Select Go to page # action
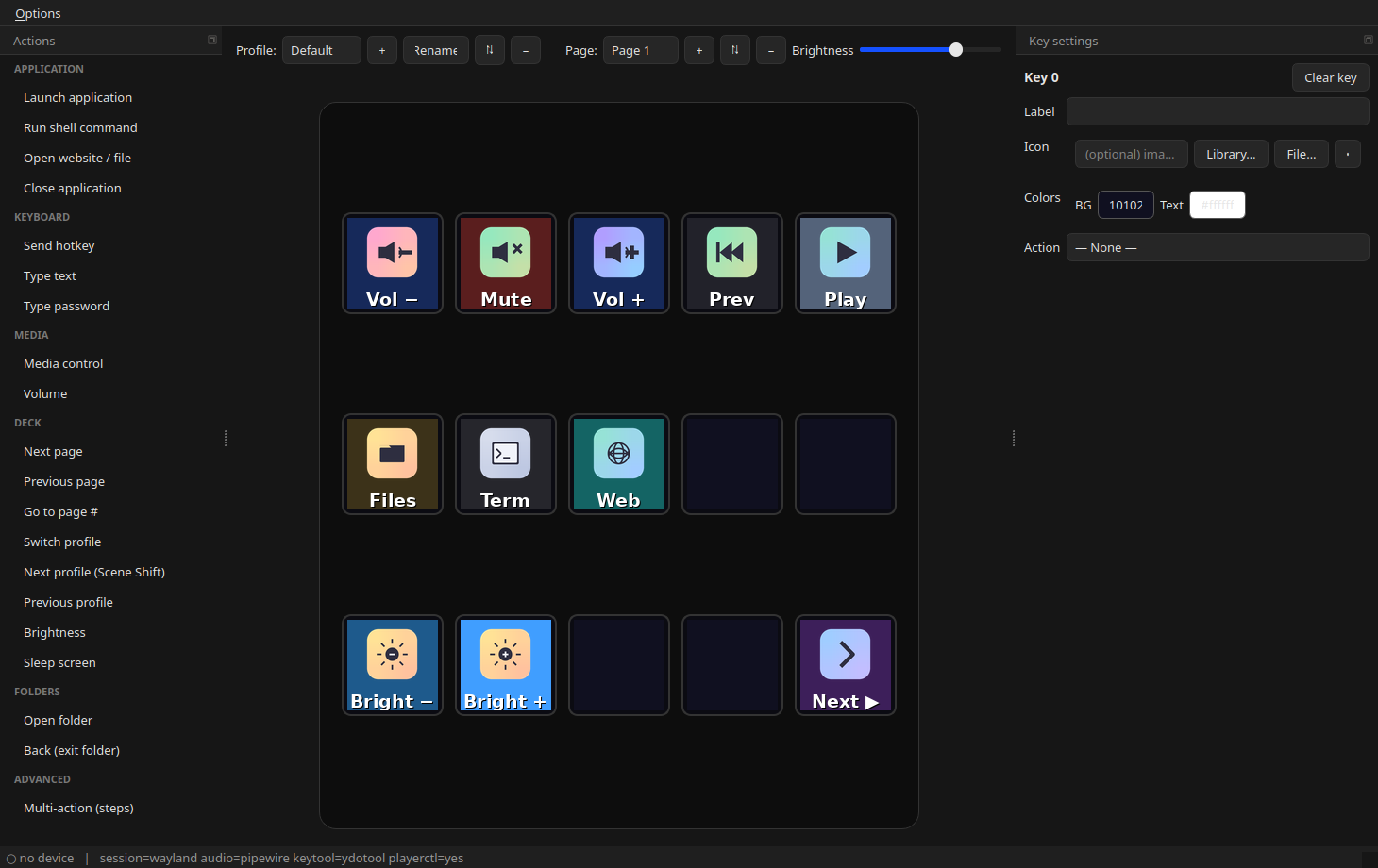 point(111,511)
